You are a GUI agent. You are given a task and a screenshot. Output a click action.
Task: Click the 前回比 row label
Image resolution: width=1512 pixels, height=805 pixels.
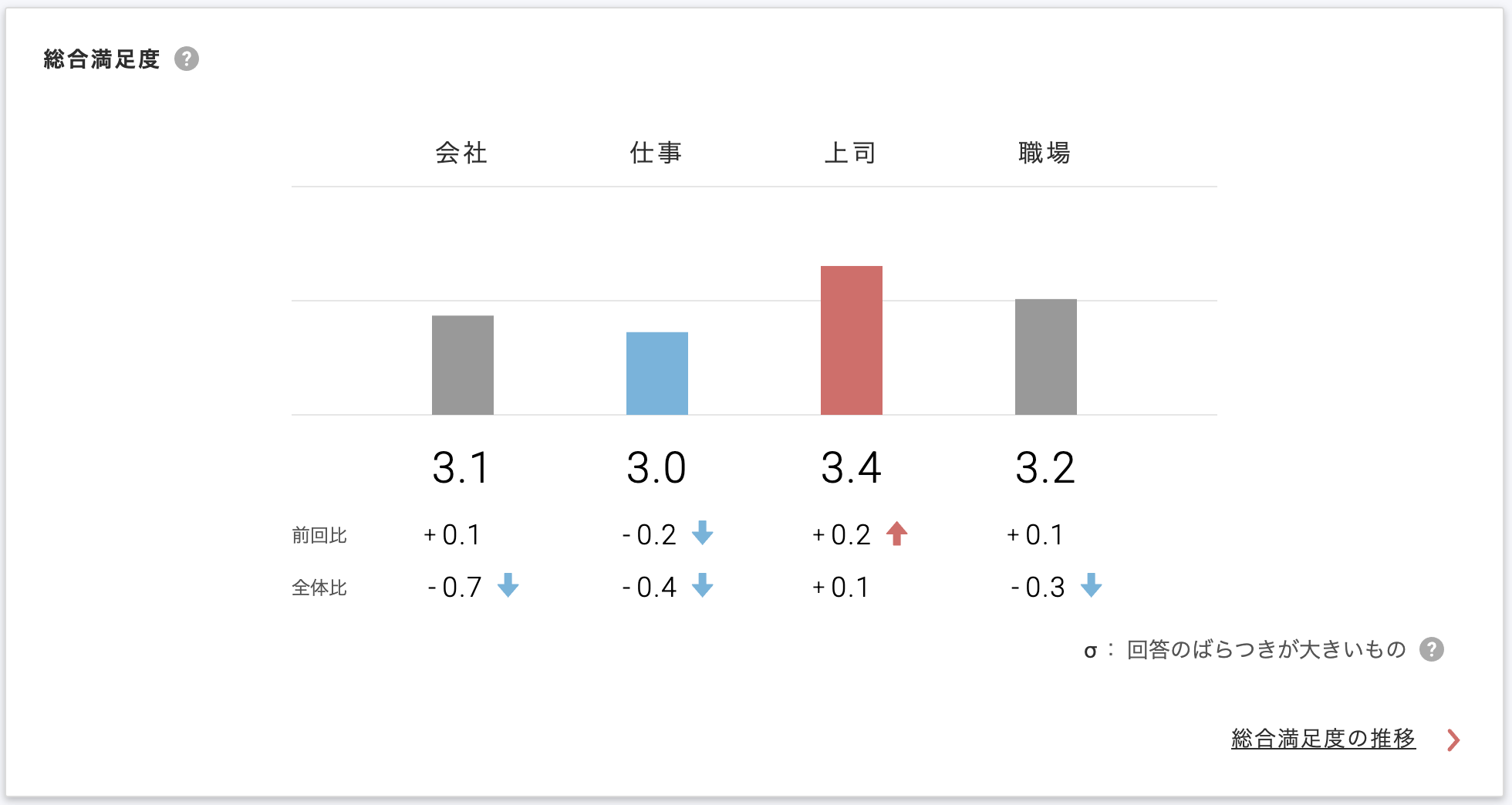point(319,535)
